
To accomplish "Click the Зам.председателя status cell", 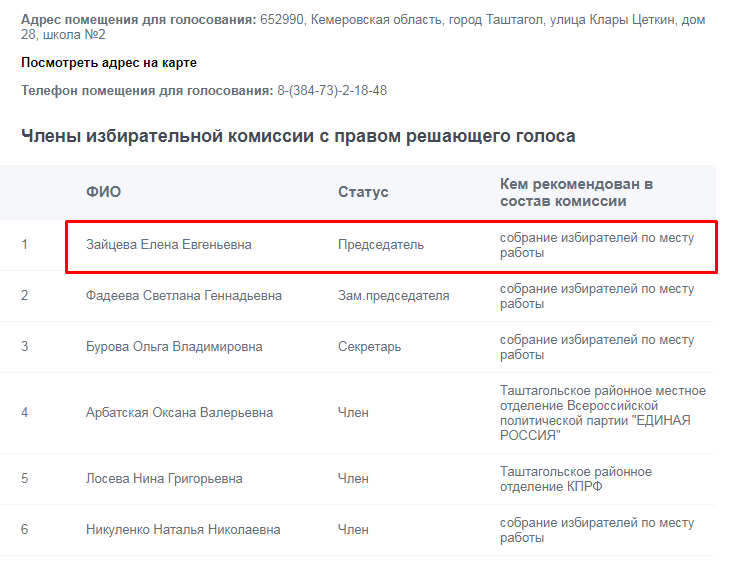I will [x=393, y=296].
